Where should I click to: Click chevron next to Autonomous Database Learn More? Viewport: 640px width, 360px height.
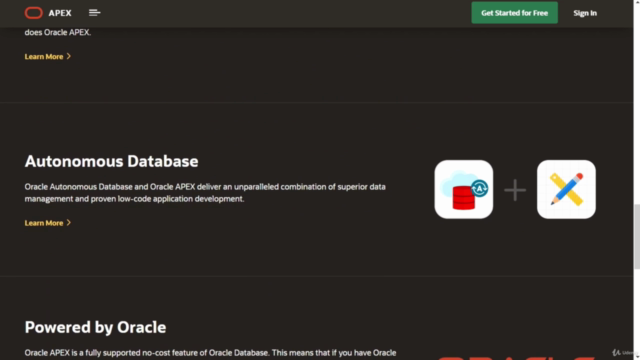(69, 222)
